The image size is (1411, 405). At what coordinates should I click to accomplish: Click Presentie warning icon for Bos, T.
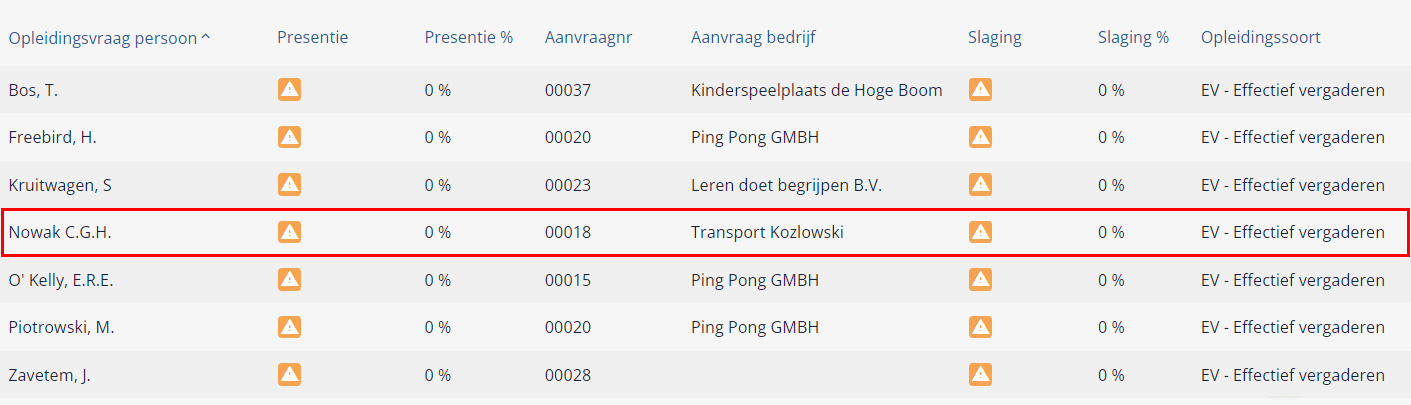[289, 90]
